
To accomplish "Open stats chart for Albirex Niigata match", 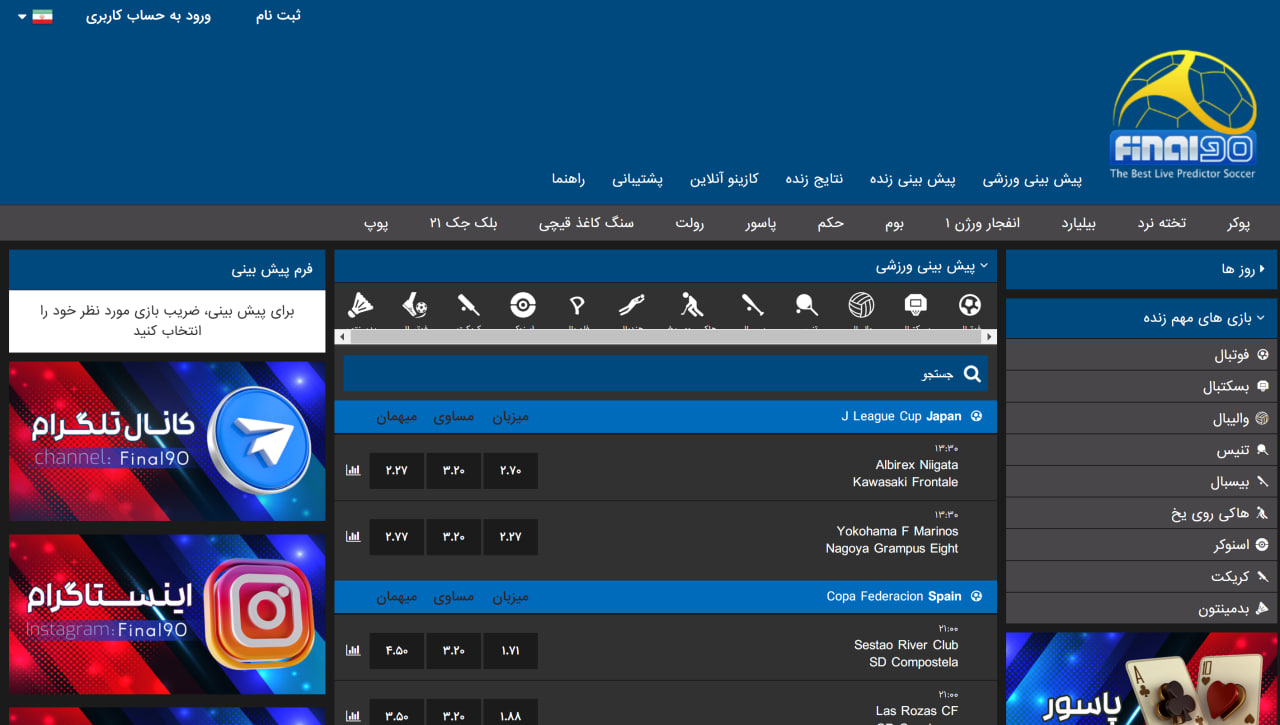I will click(x=352, y=470).
